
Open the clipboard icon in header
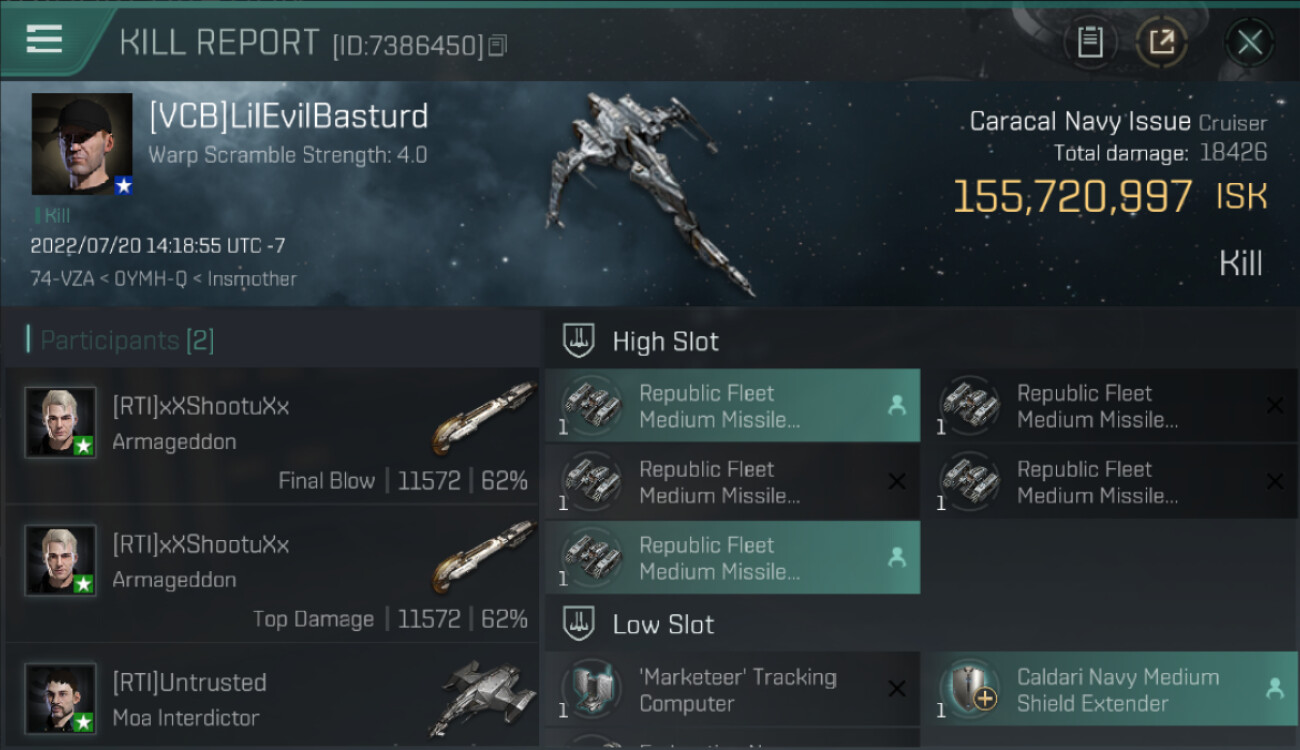[1090, 42]
